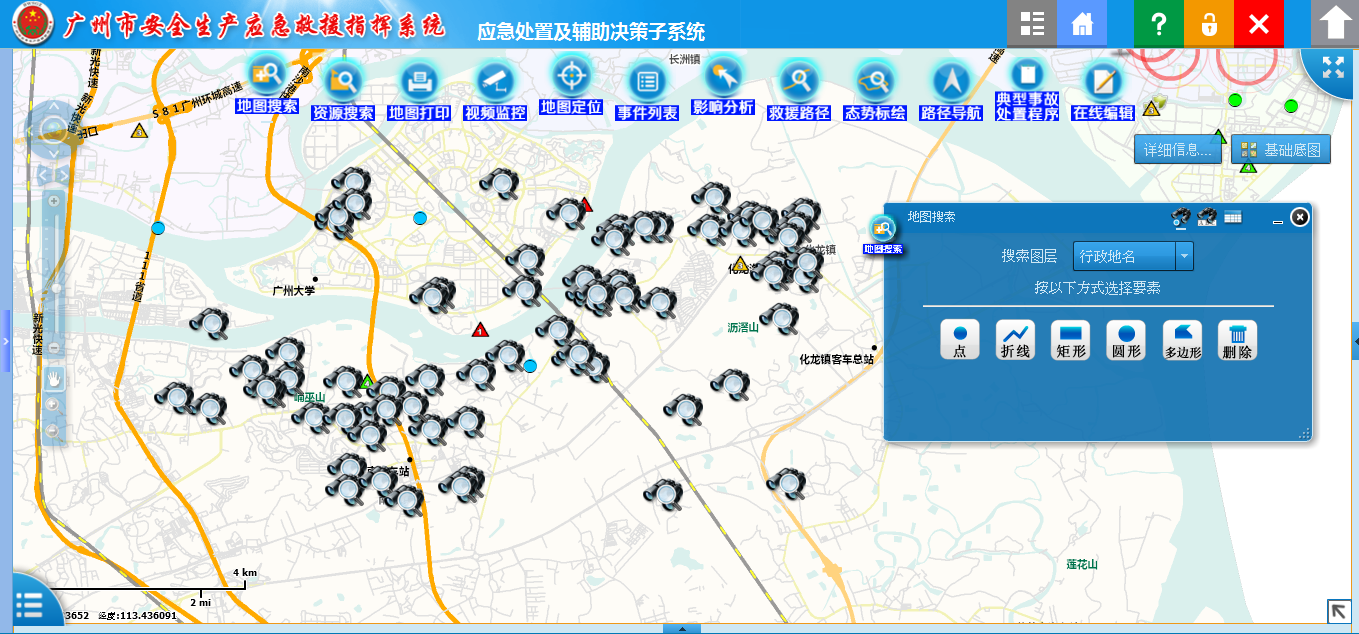
Task: Select the 地图定位 map locate tool
Action: point(571,84)
